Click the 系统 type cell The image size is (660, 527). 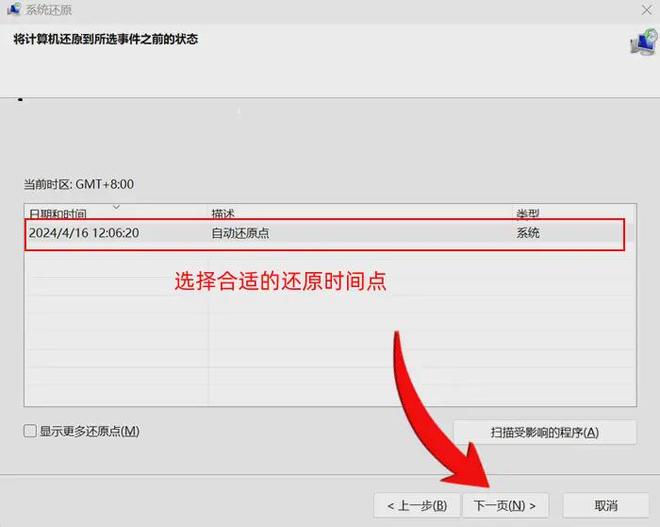pos(528,233)
